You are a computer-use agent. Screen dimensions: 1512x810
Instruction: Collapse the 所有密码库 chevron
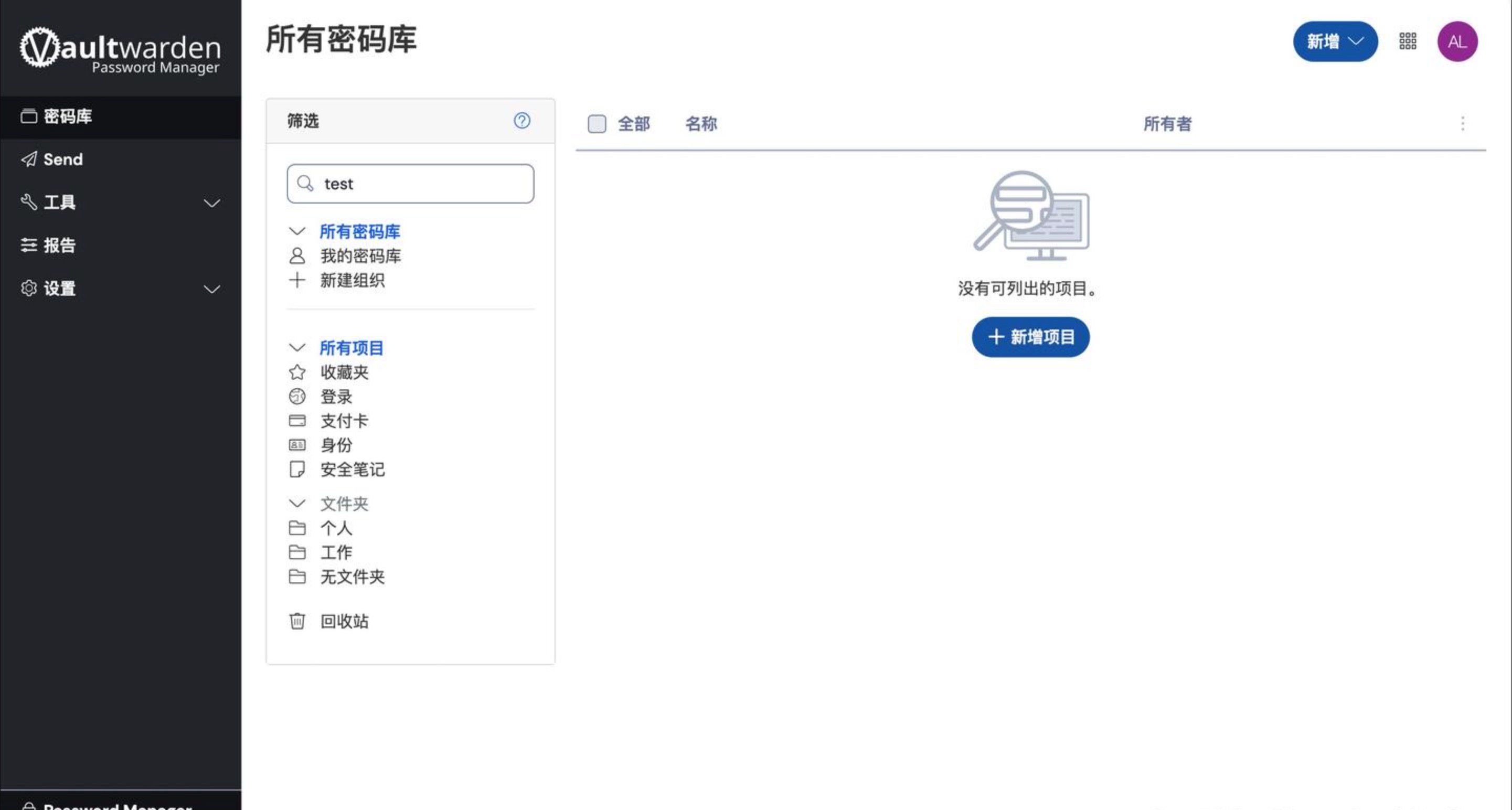297,231
